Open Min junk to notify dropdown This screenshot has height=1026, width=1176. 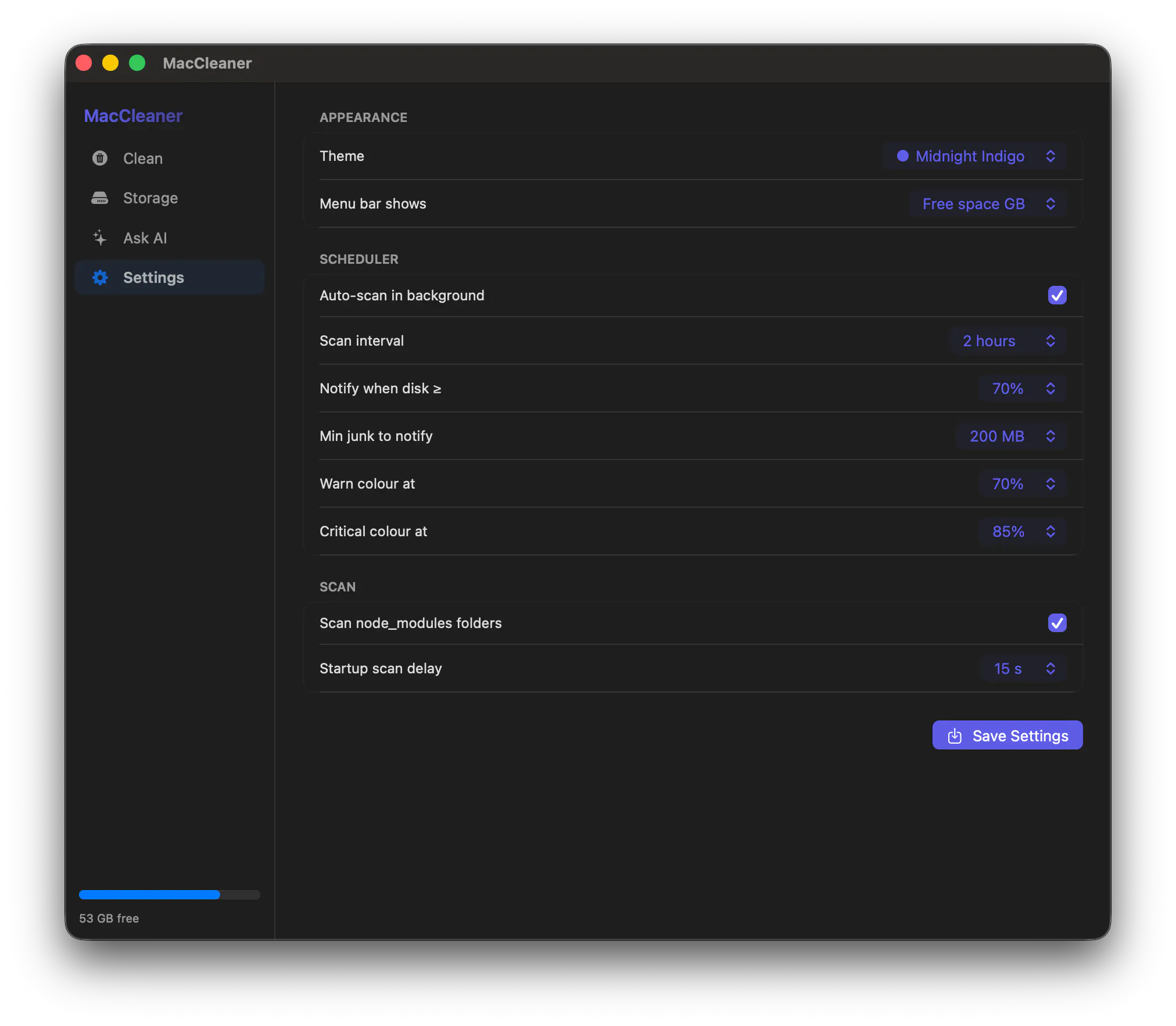tap(1011, 436)
